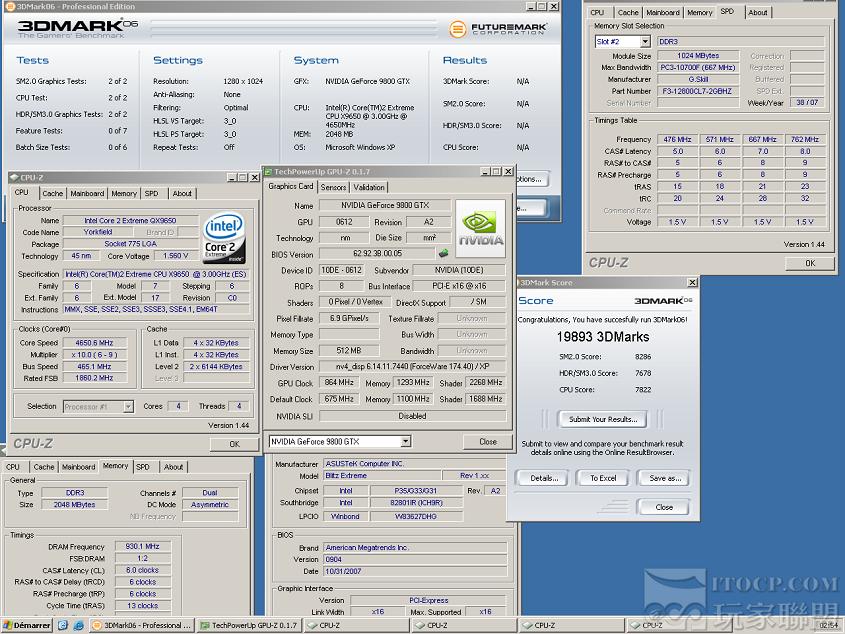Open the Processor #1 selection dropdown
845x634 pixels.
(x=128, y=406)
